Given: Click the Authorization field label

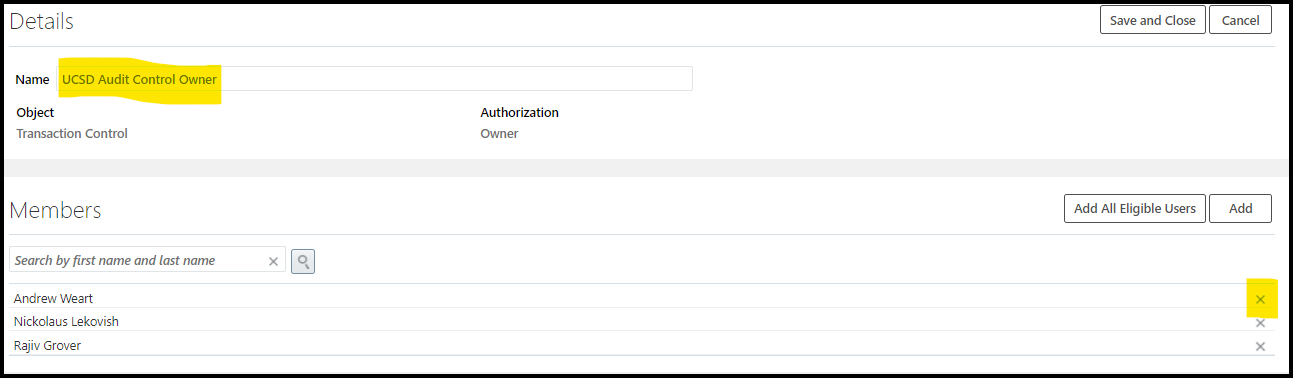Looking at the screenshot, I should 519,112.
